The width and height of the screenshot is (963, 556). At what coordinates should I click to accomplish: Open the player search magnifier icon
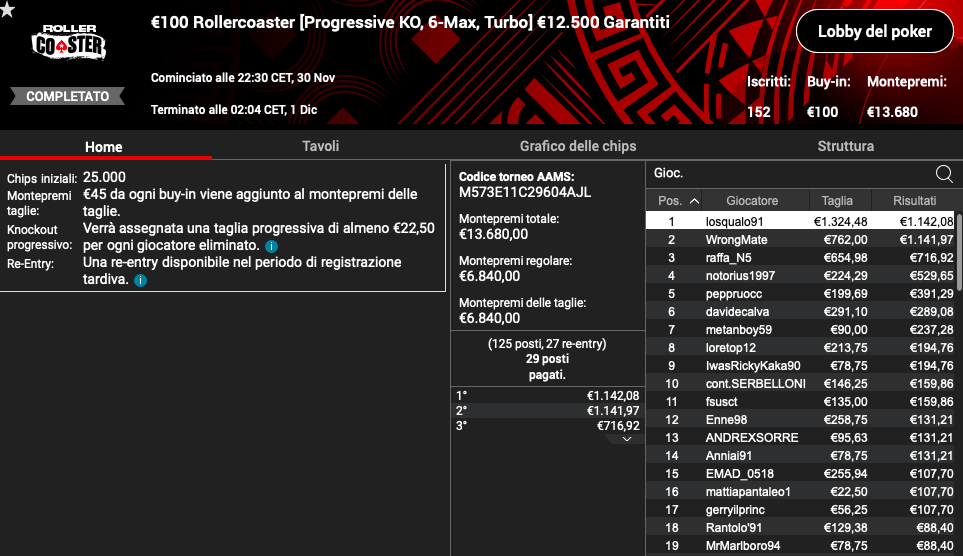click(x=944, y=174)
